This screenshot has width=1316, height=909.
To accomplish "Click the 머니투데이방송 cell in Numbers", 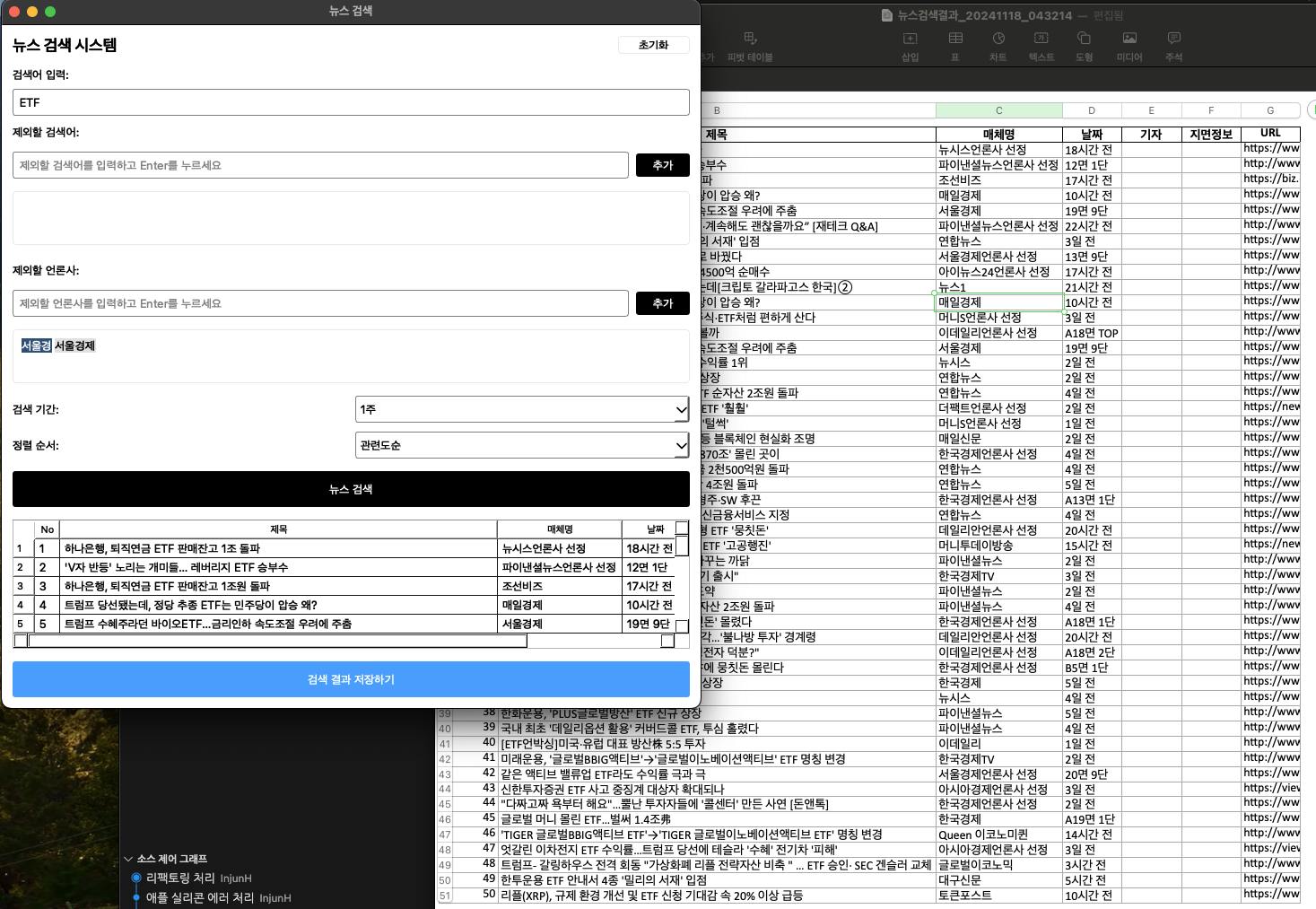I will tap(998, 546).
